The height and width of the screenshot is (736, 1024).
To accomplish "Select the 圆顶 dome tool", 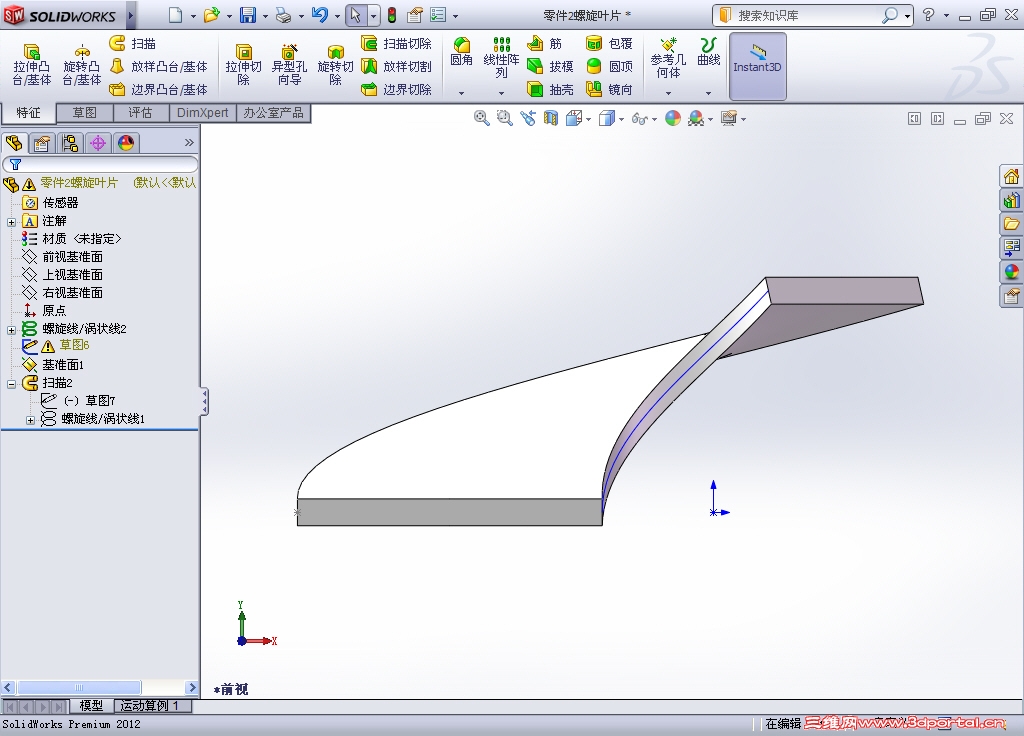I will [609, 66].
